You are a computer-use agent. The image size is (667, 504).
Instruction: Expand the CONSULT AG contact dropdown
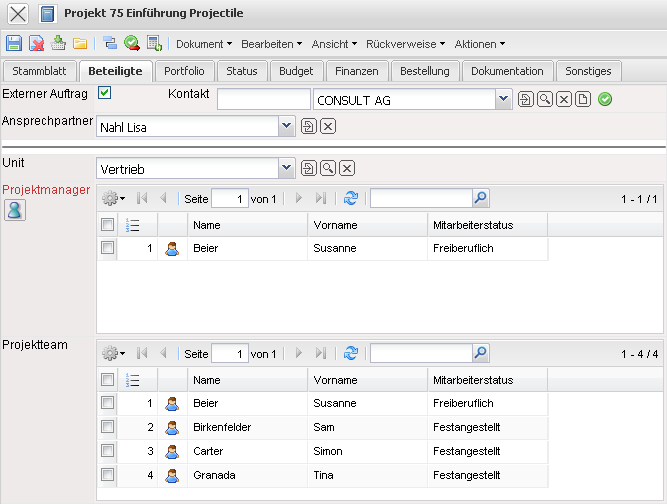click(x=503, y=99)
